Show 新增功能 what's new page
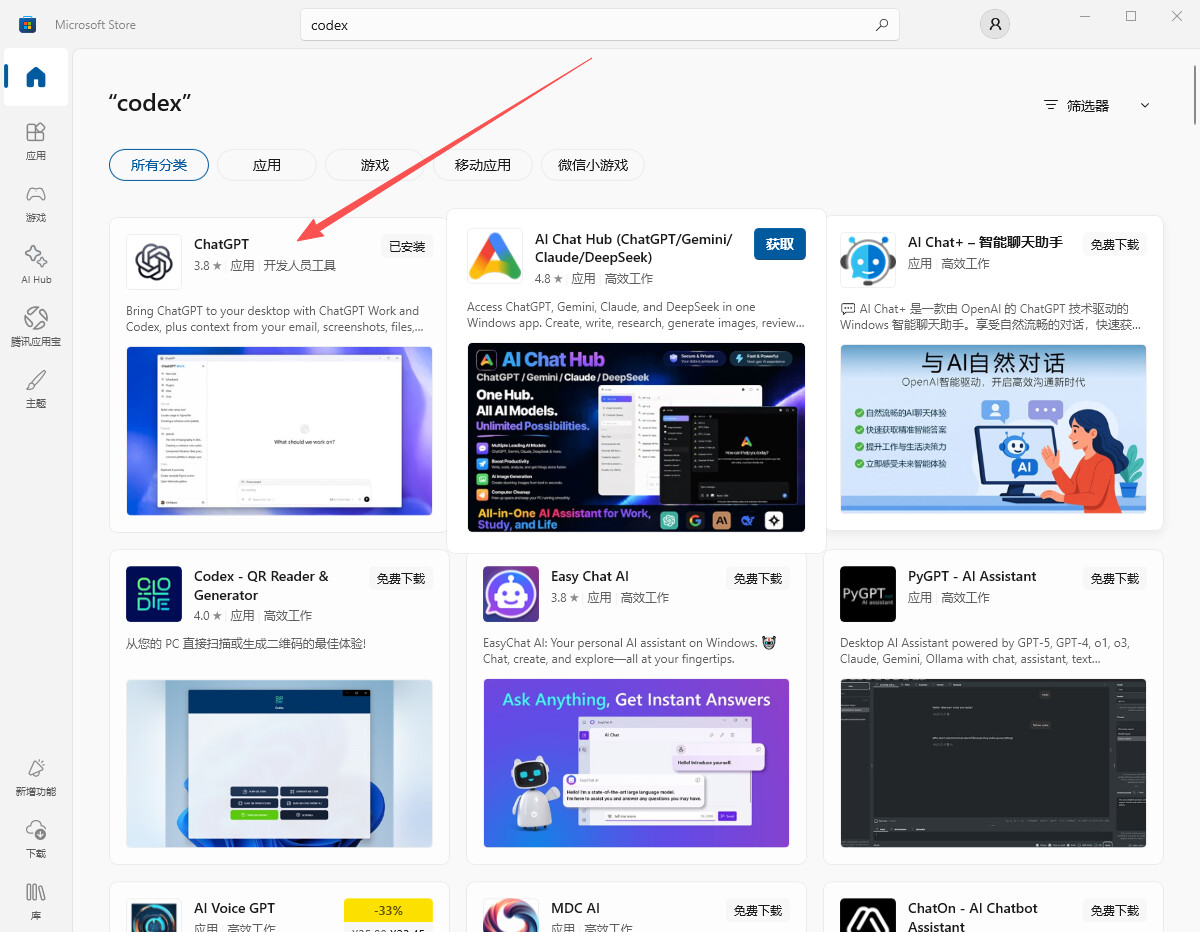This screenshot has height=932, width=1200. pyautogui.click(x=36, y=778)
